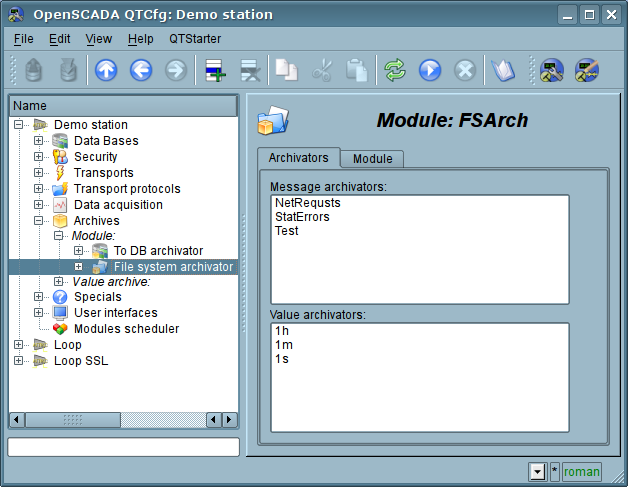
Task: Open the File menu
Action: click(x=24, y=39)
